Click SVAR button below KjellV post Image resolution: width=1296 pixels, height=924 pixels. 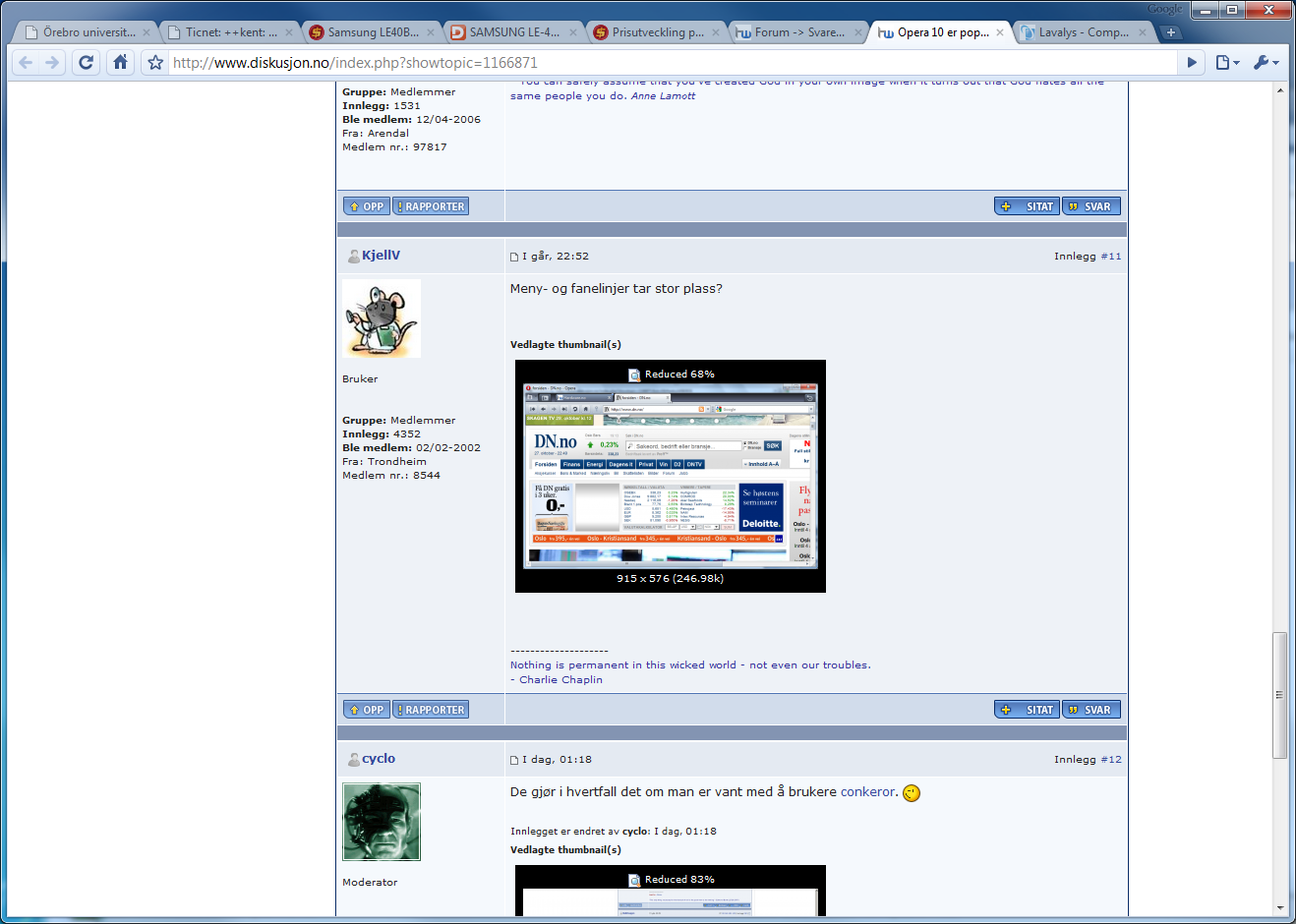tap(1090, 710)
